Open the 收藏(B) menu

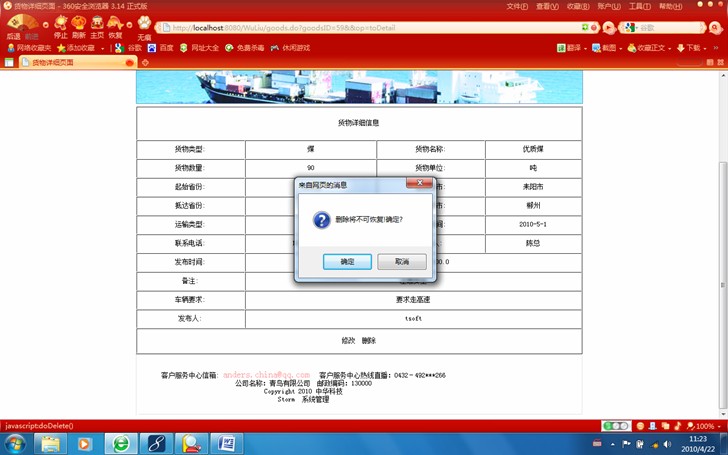point(578,6)
